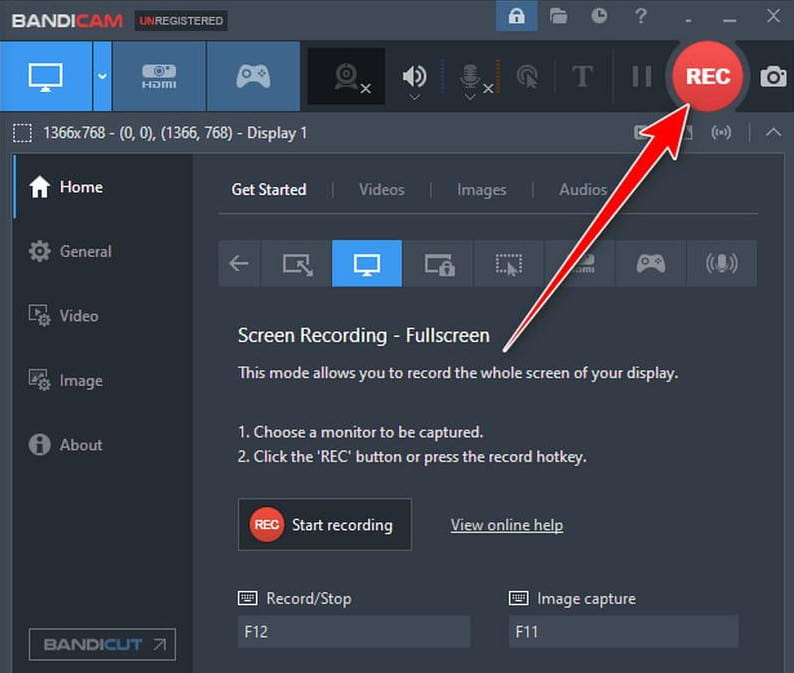Select Screen Recording mode in top toolbar
Viewport: 794px width, 673px height.
click(x=46, y=76)
